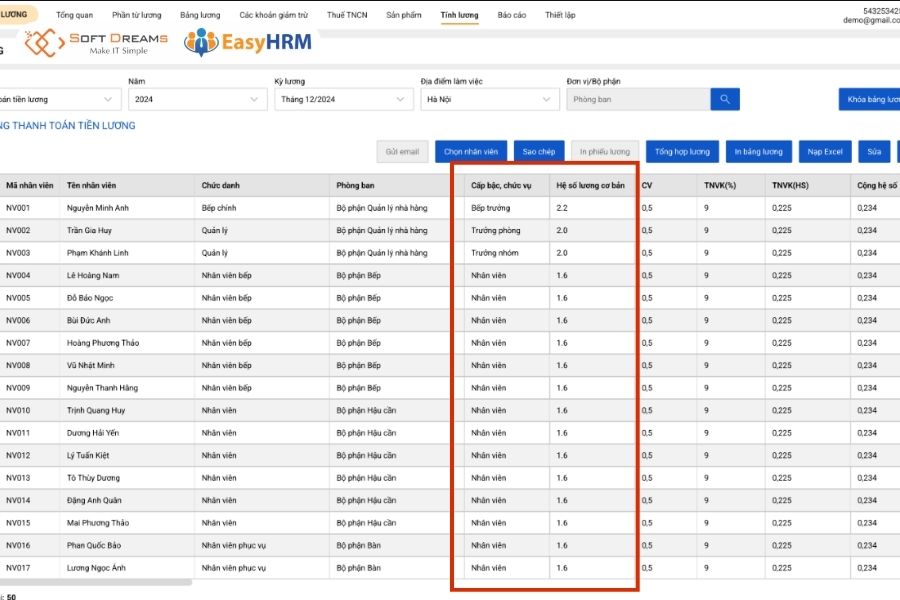
Task: Click the Hệ số lương cơ bản header
Action: 590,185
